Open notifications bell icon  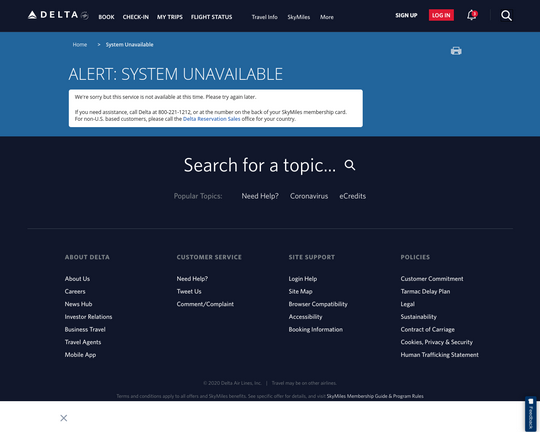click(472, 15)
